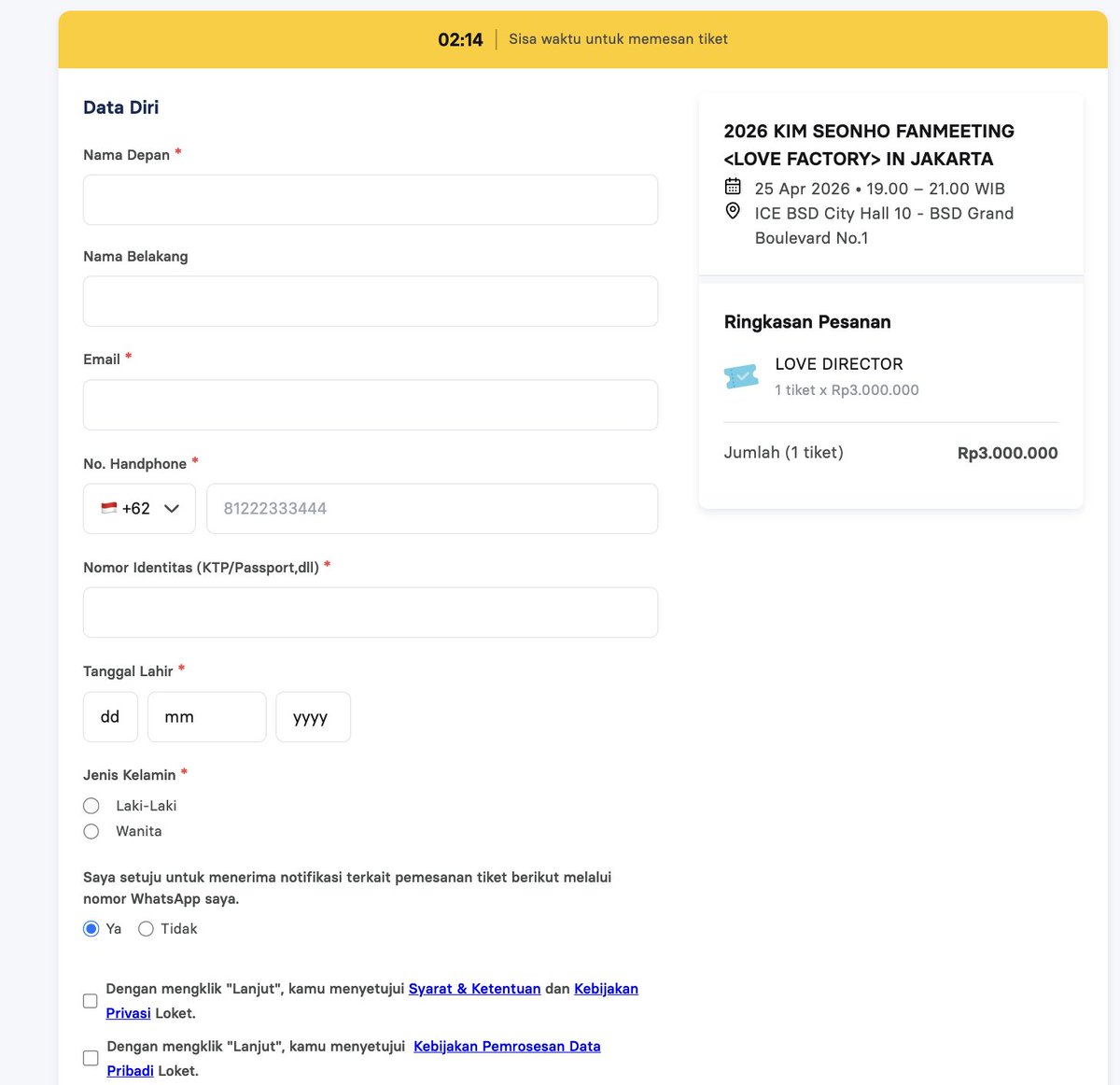This screenshot has width=1120, height=1085.
Task: Click the ICE BSD City Hall 10 address text
Action: tap(884, 226)
